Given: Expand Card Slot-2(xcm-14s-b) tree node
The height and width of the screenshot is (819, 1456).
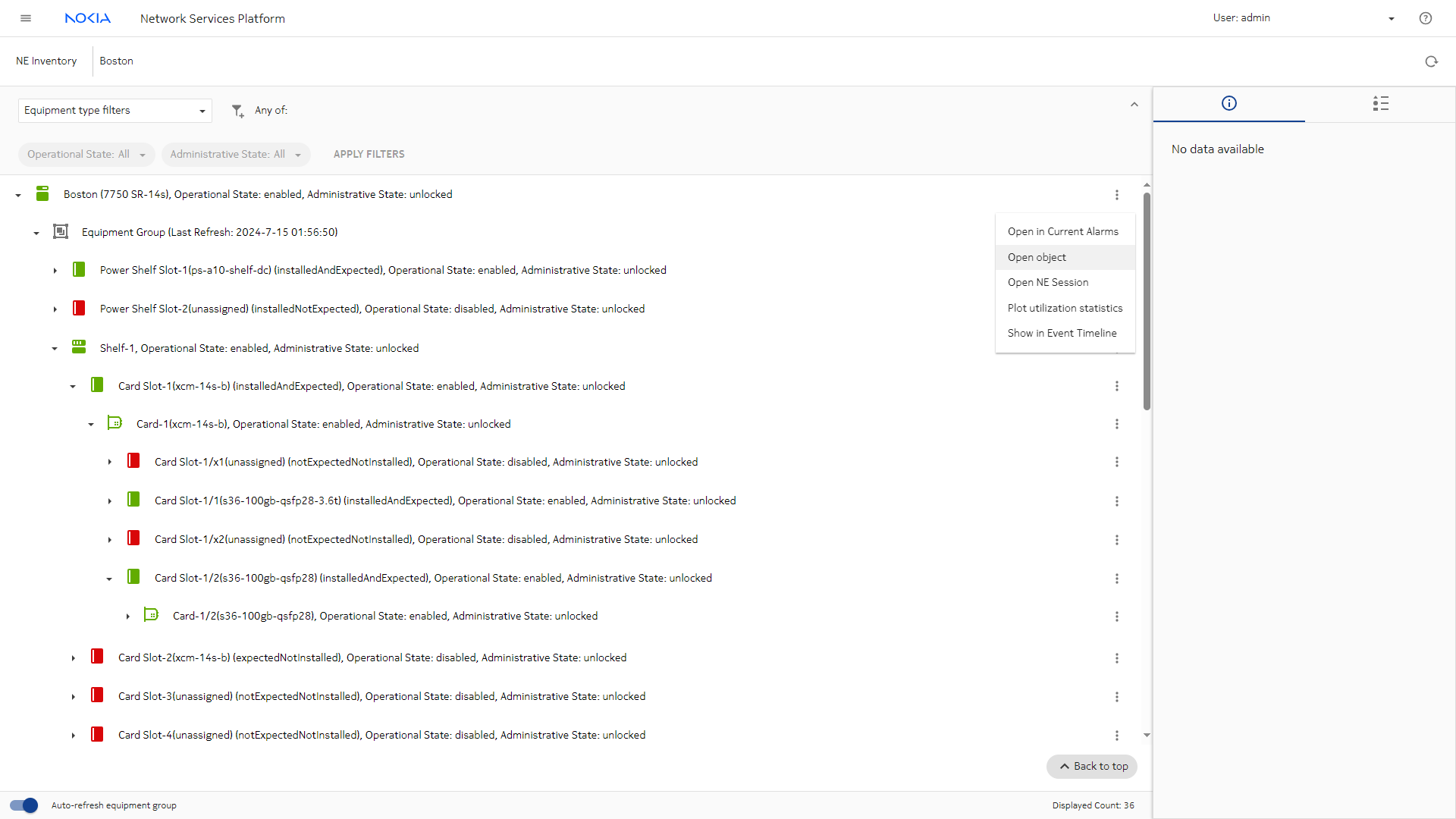Looking at the screenshot, I should (x=73, y=658).
